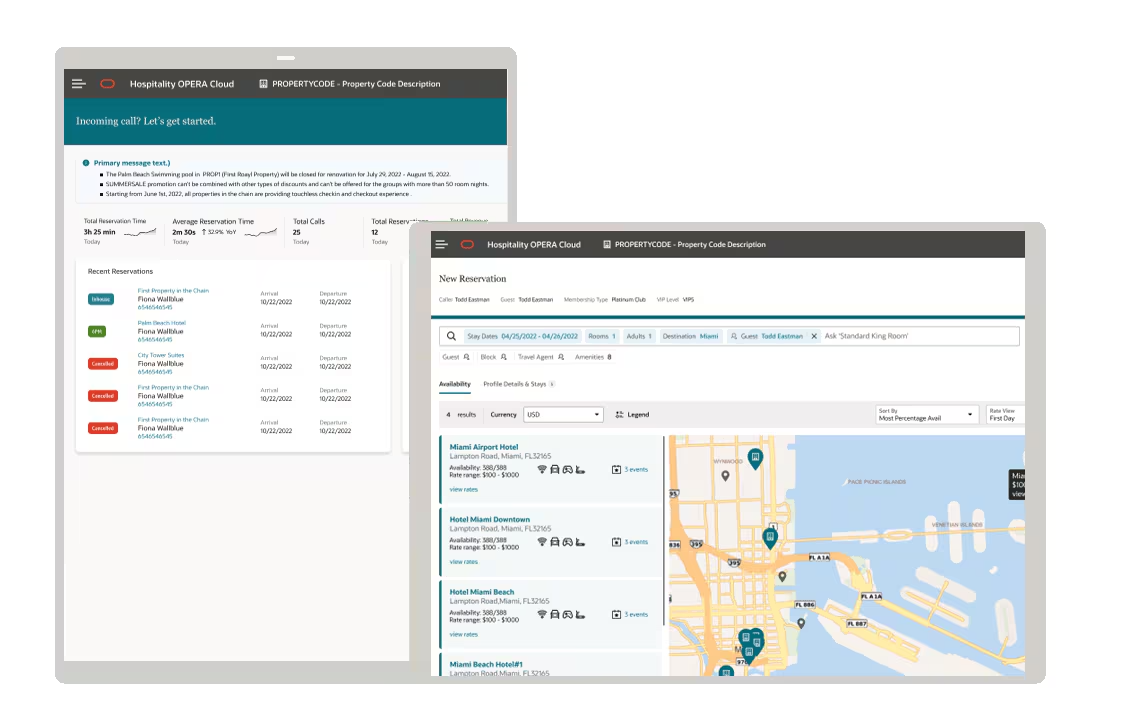Open the hamburger navigation menu

(x=441, y=244)
